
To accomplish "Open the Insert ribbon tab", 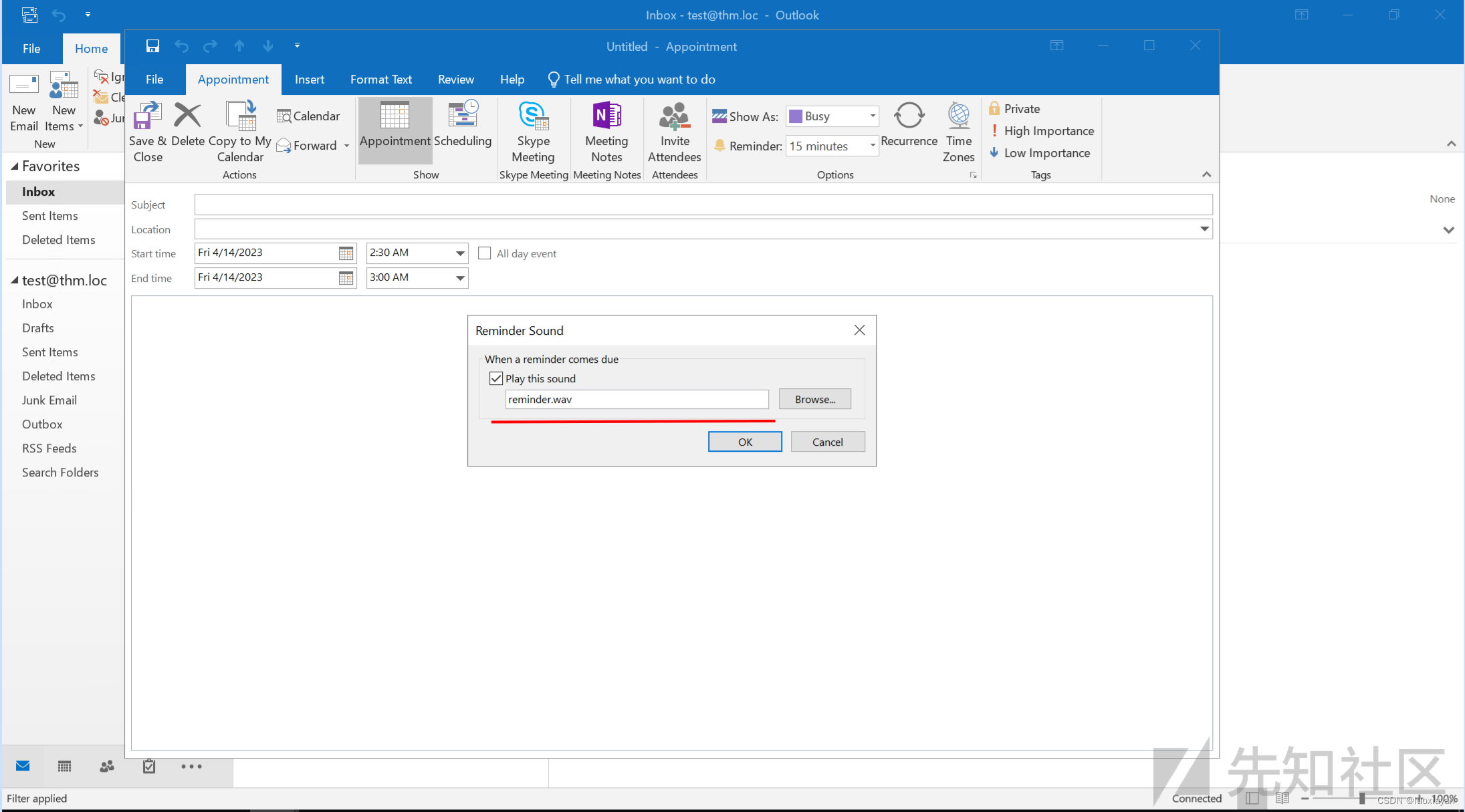I will click(309, 80).
